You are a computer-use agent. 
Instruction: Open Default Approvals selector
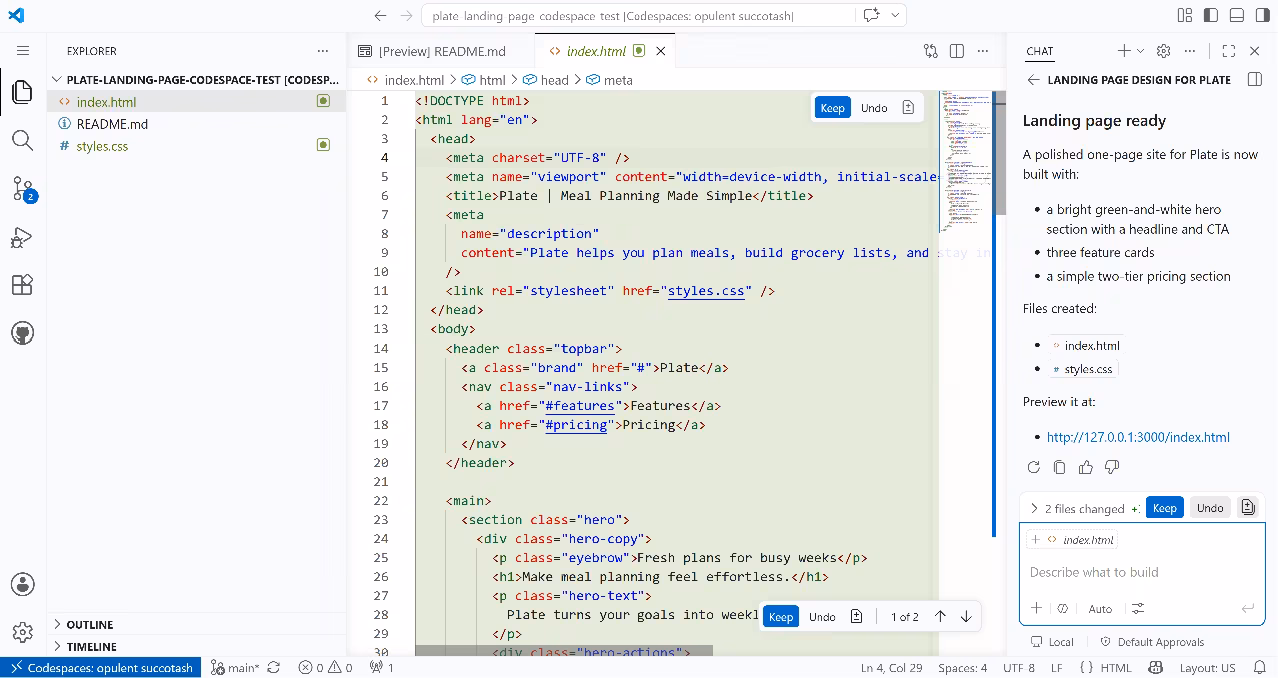pos(1152,642)
